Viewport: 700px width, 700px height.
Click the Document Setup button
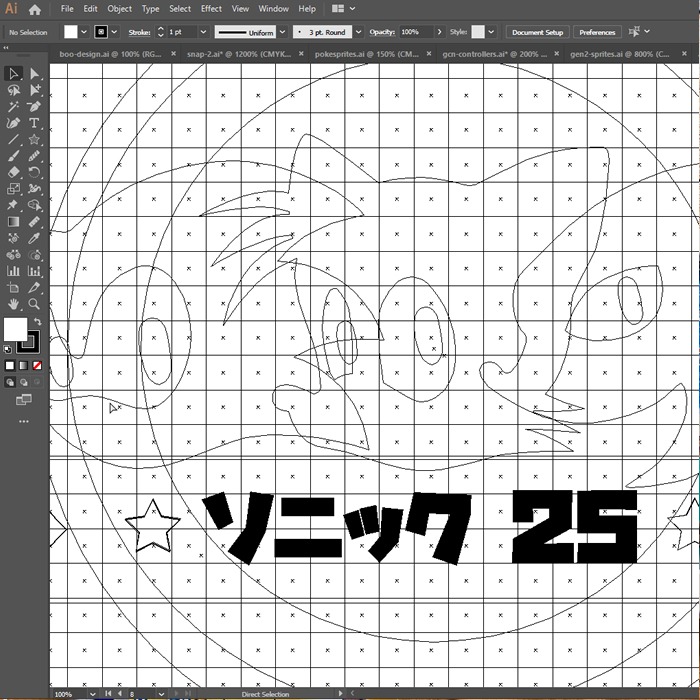537,32
